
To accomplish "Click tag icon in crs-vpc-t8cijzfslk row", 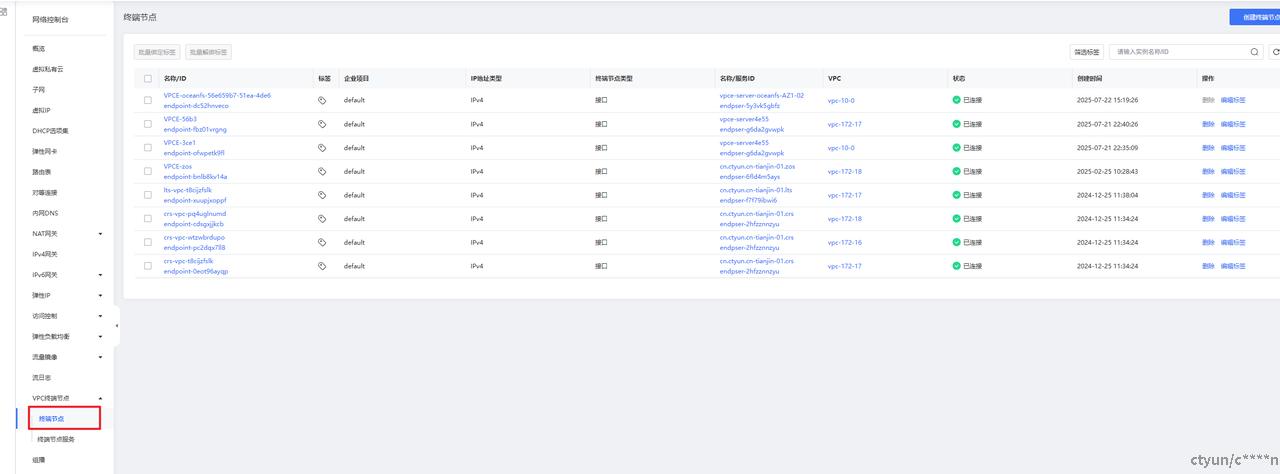I will [x=322, y=266].
